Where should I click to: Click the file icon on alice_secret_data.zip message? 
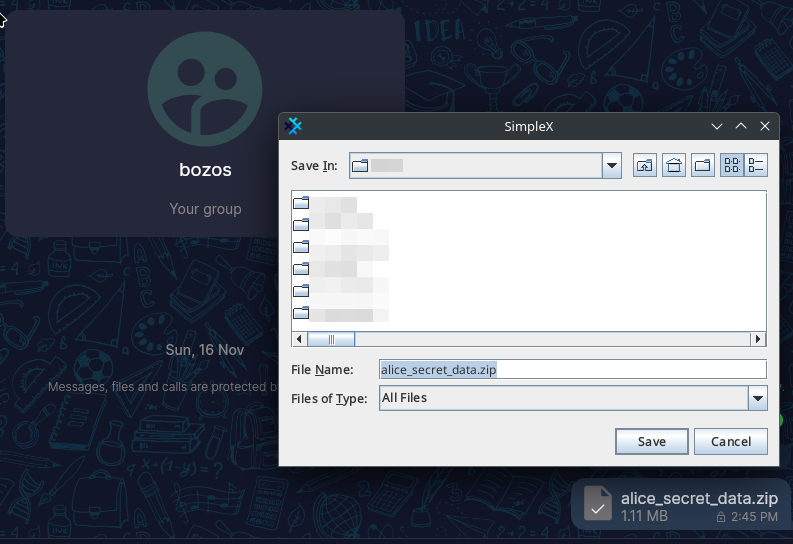coord(597,503)
